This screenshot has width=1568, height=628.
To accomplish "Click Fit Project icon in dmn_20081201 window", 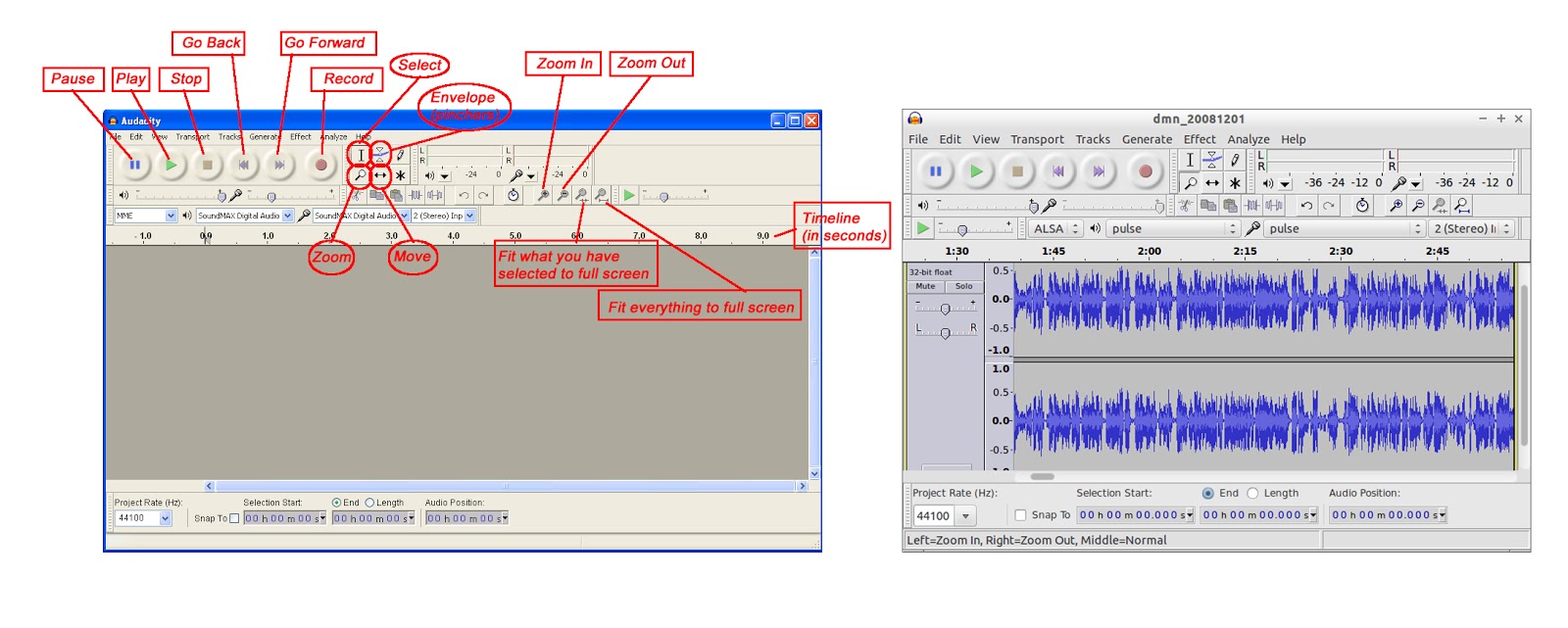I will (1461, 206).
